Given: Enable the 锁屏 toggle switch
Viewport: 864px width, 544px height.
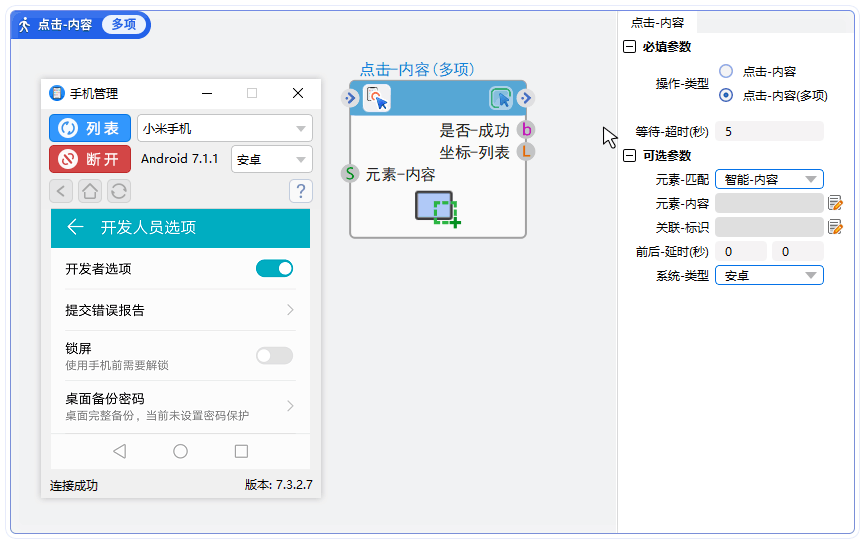Looking at the screenshot, I should 274,356.
